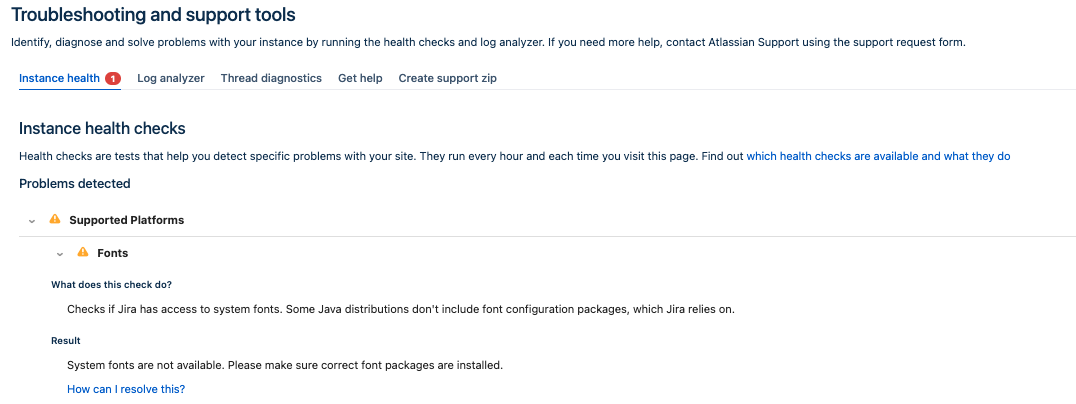Click the red notification badge on Instance health
1076x404 pixels.
coord(113,78)
